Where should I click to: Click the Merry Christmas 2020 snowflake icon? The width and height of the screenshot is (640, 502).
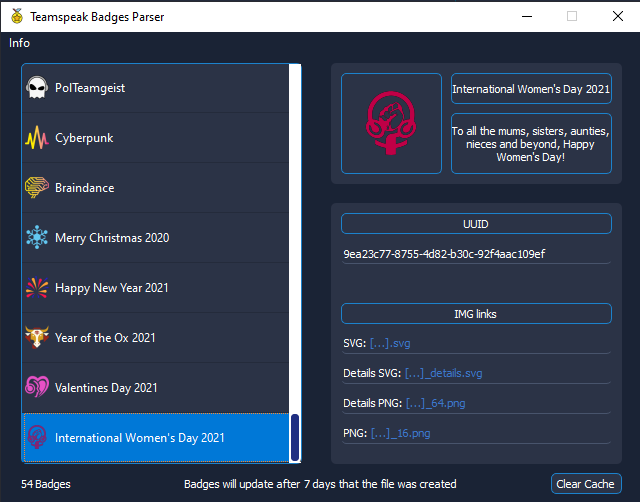click(x=37, y=238)
